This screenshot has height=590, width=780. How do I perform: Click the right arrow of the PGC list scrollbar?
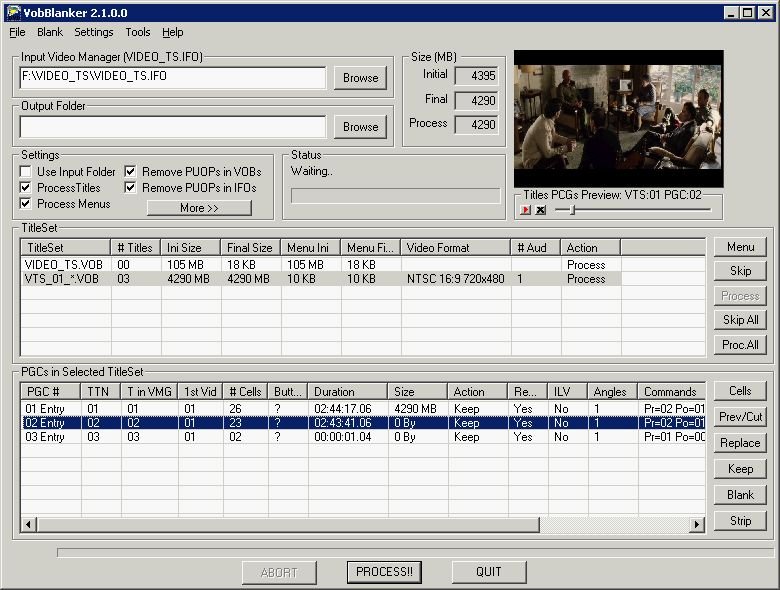click(697, 525)
